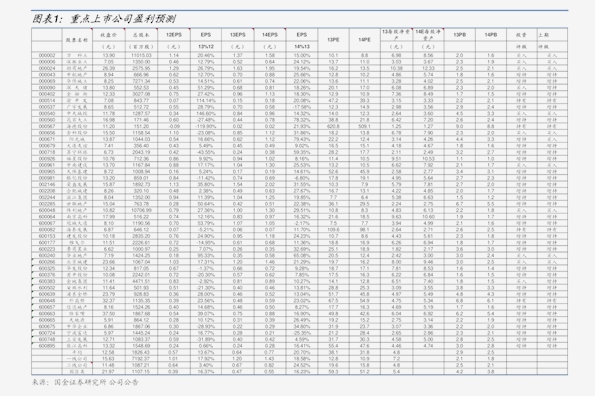
Task: Select stock code 000006 cell
Action: pos(47,62)
